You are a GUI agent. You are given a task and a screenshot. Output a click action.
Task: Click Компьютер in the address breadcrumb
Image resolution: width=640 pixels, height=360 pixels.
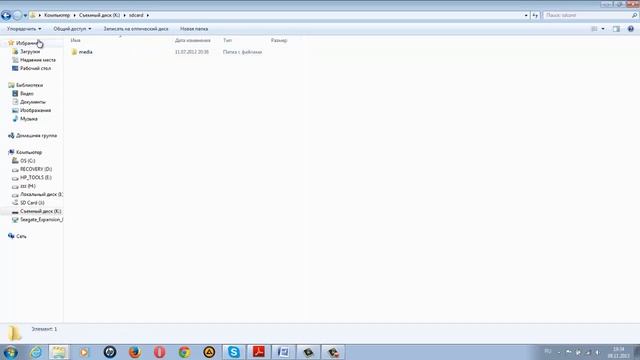click(x=57, y=15)
